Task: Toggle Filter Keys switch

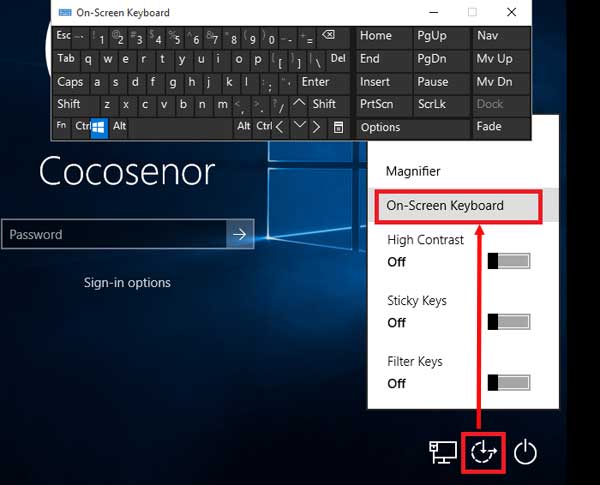Action: (509, 382)
